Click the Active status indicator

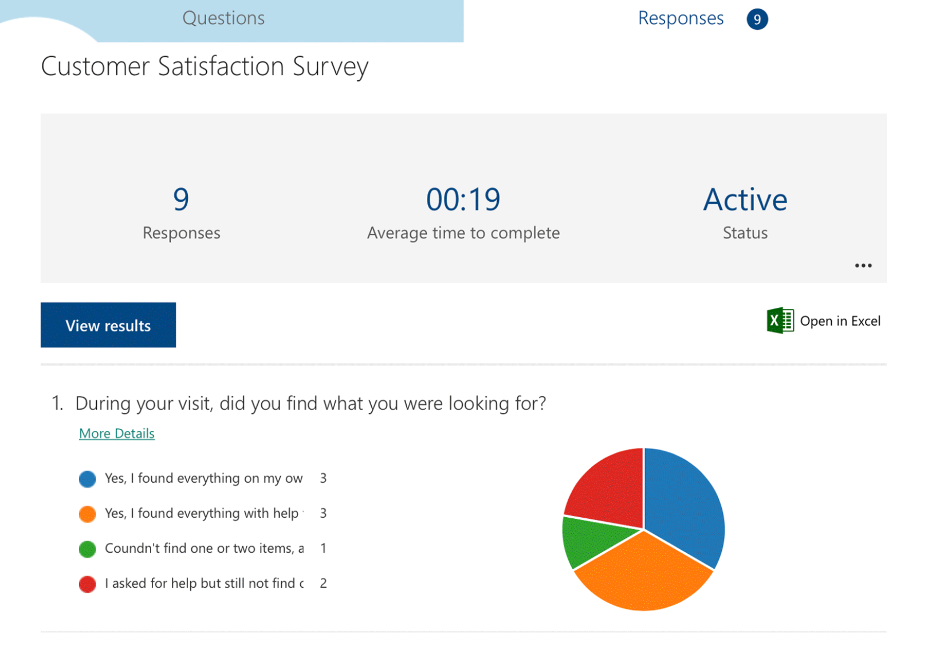click(745, 200)
